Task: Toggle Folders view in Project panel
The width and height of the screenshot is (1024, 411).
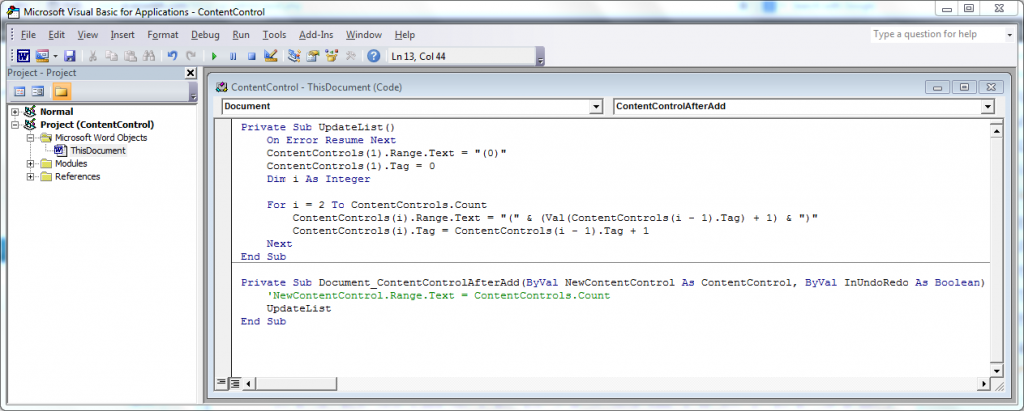Action: pos(61,91)
